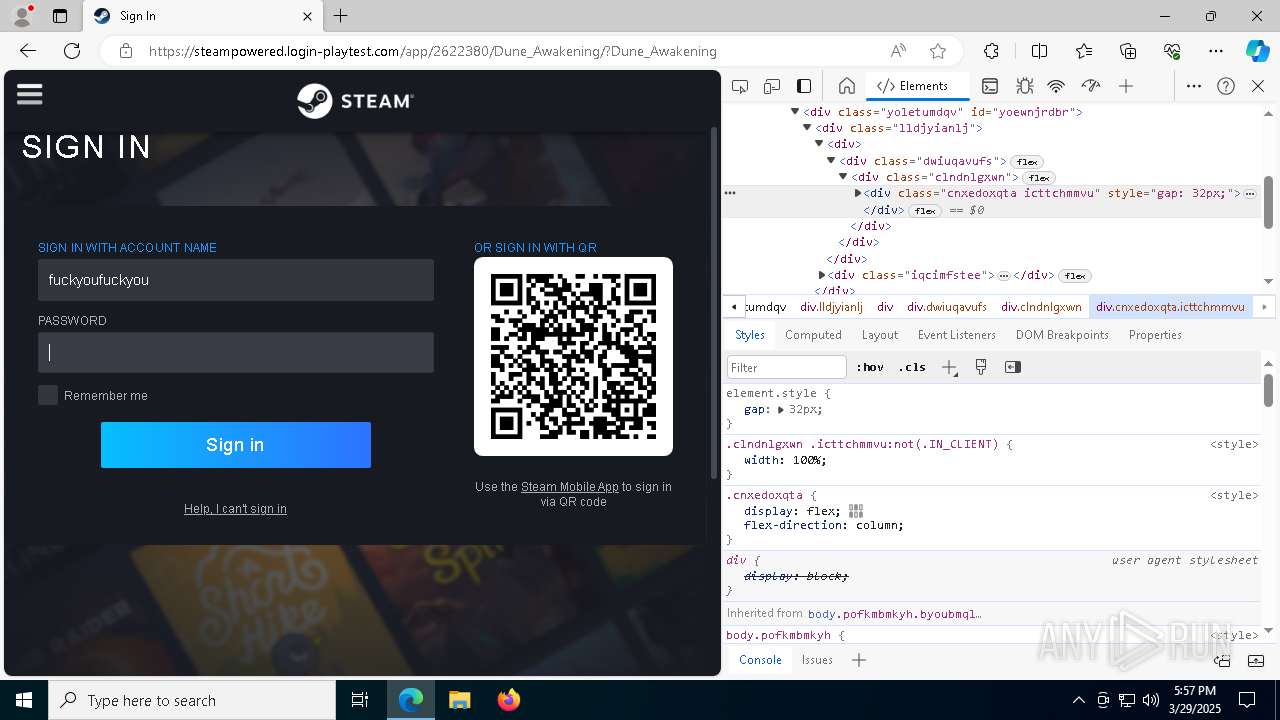
Task: Open browser Extensions puzzle icon
Action: 991,51
